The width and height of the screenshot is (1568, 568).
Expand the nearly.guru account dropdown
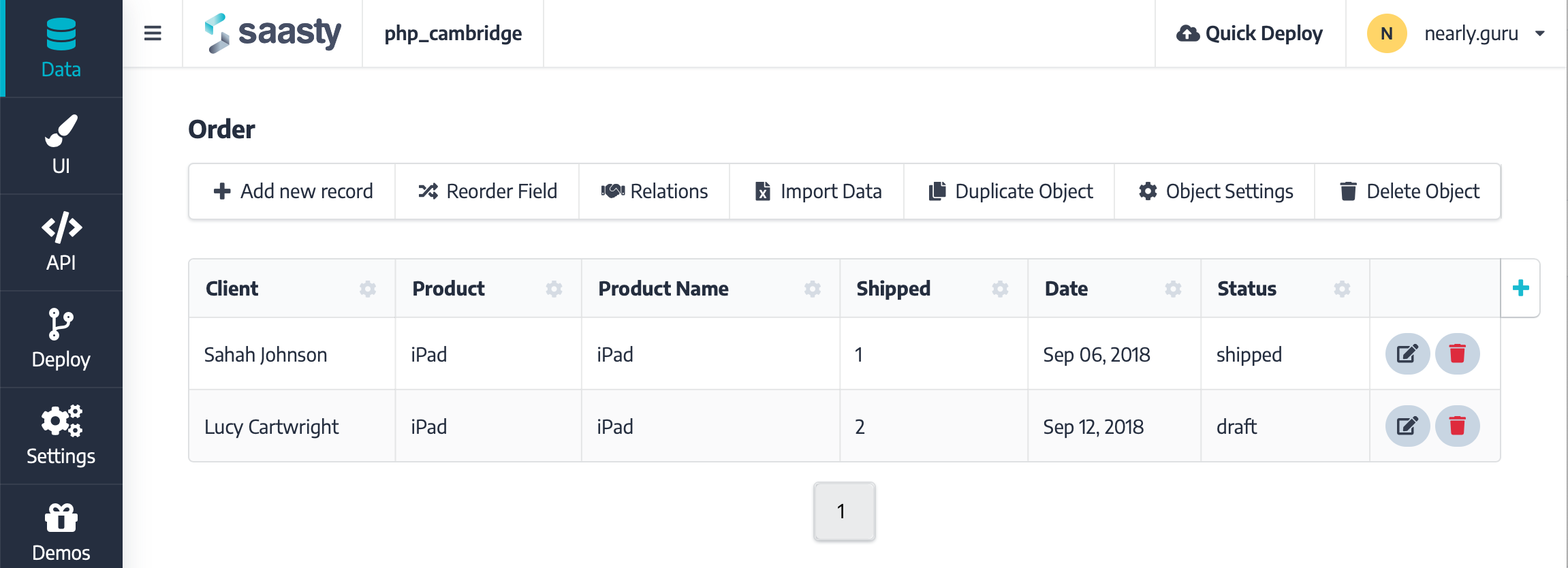click(1540, 33)
